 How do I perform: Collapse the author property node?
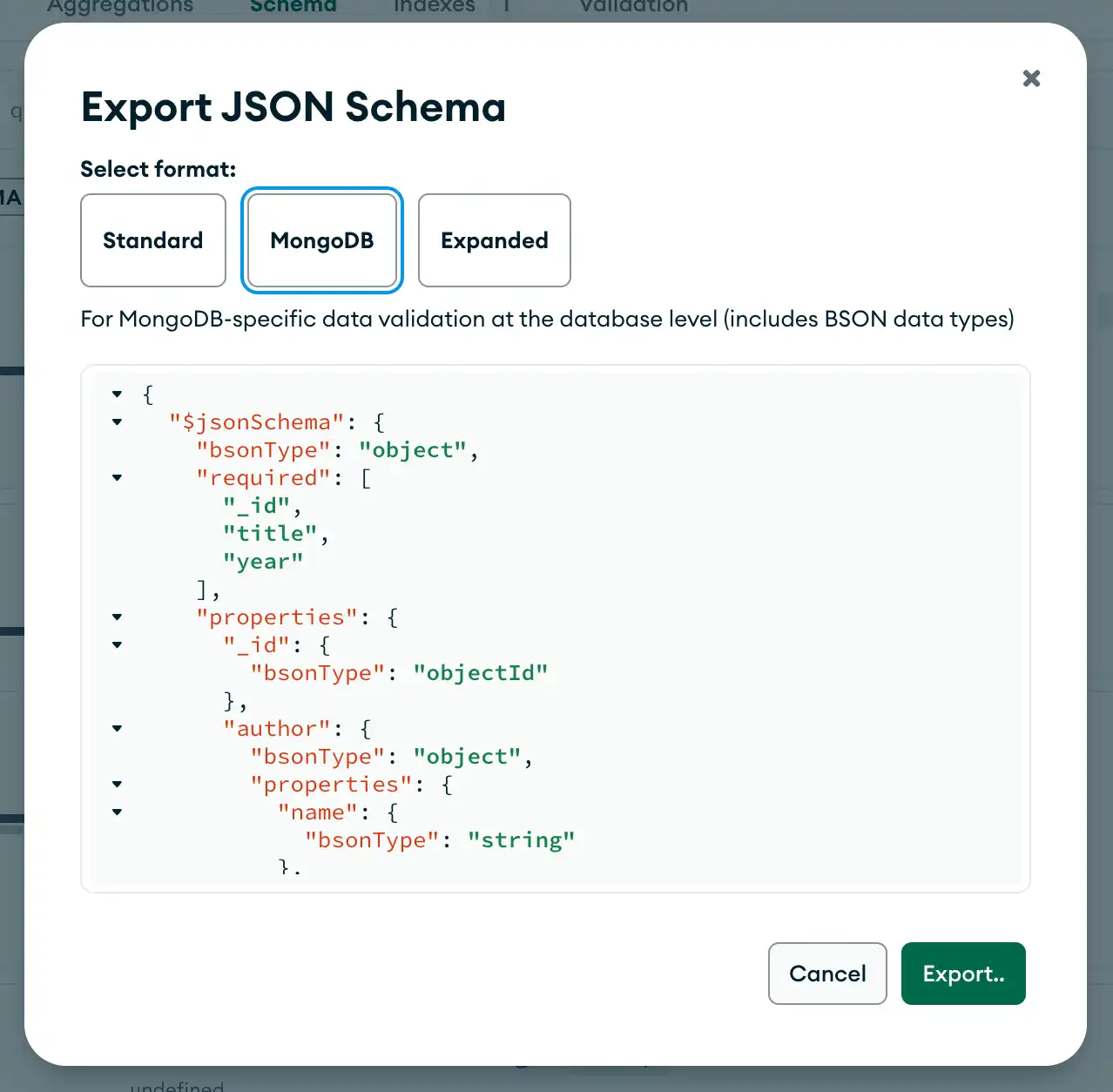pyautogui.click(x=117, y=728)
